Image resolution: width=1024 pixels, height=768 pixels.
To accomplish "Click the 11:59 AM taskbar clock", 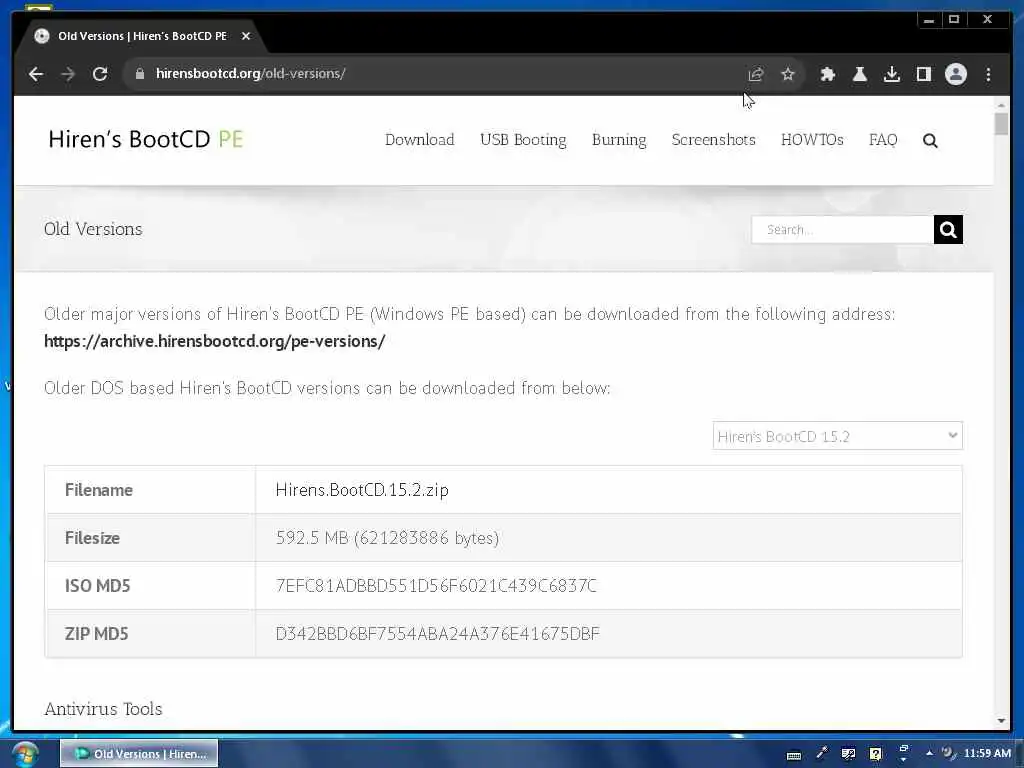I will click(987, 753).
